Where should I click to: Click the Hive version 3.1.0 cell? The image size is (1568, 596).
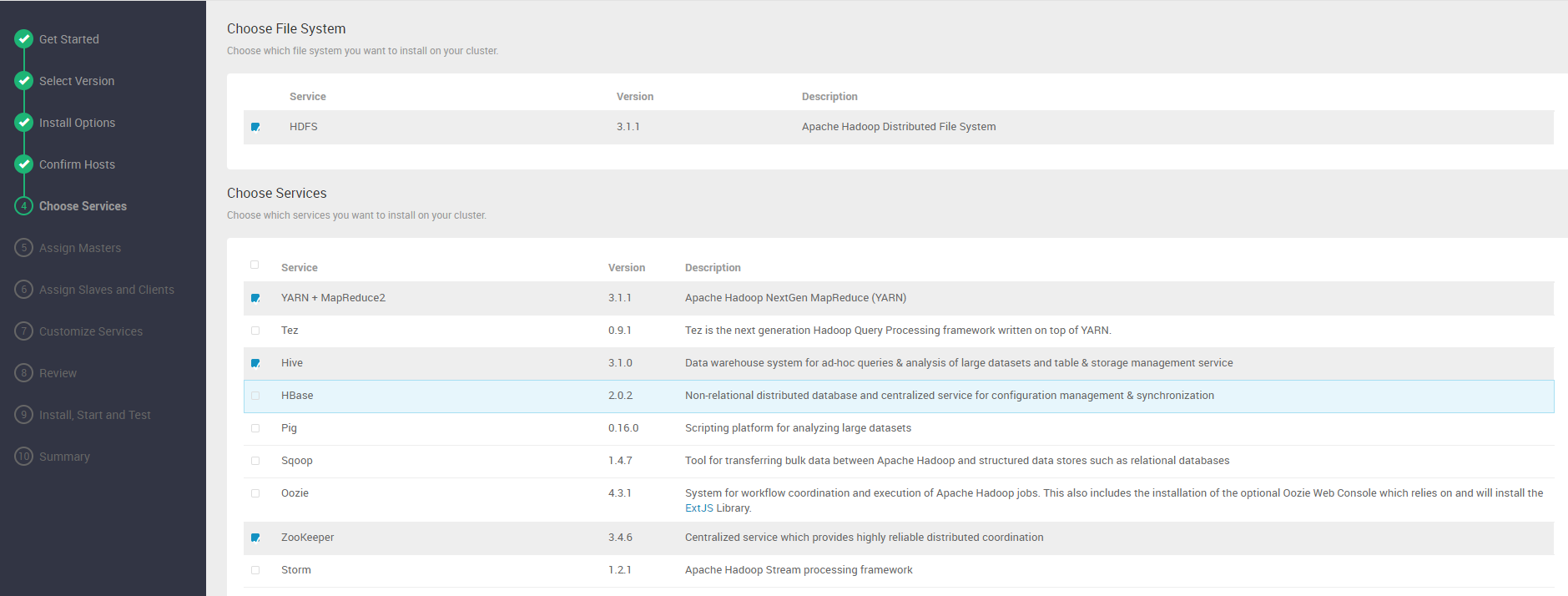pyautogui.click(x=620, y=363)
